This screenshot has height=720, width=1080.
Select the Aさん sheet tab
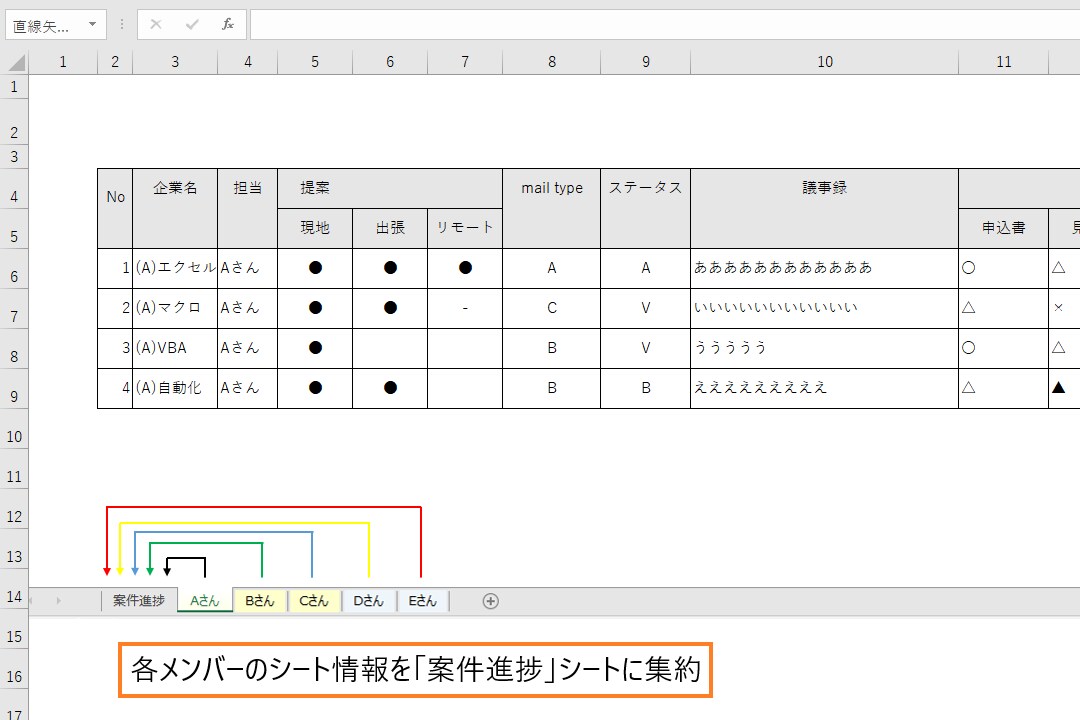[x=205, y=601]
